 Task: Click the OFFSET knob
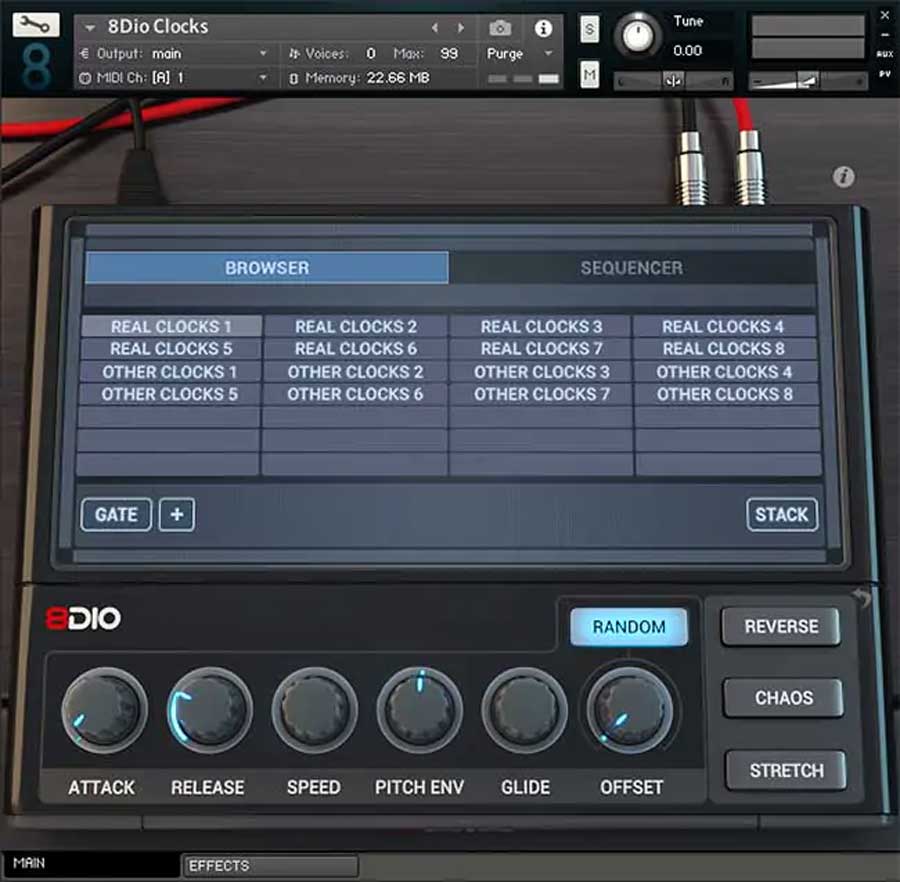tap(630, 710)
